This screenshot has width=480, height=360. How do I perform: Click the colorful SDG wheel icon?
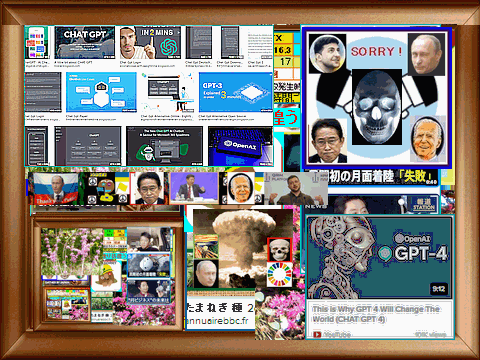click(x=279, y=275)
